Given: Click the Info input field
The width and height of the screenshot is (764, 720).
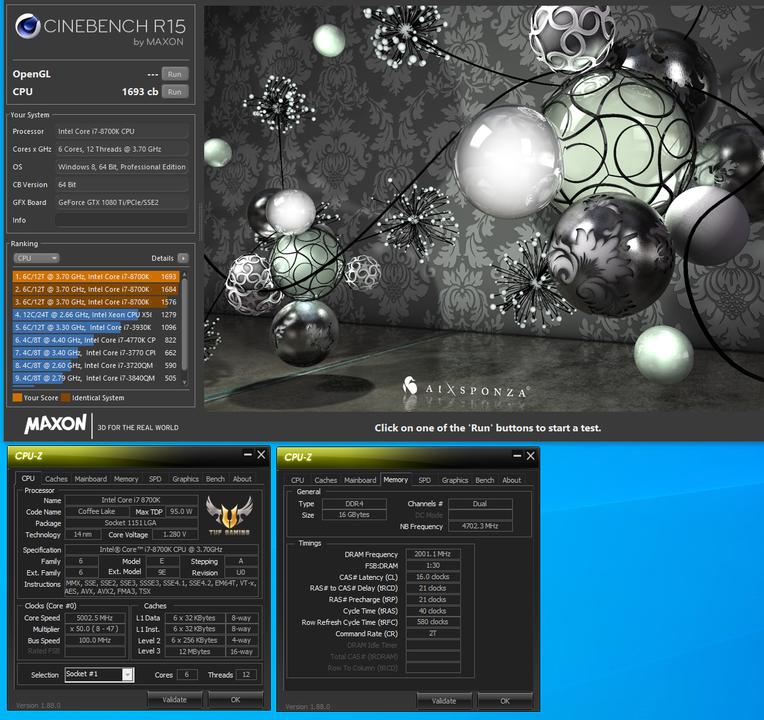Looking at the screenshot, I should tap(121, 220).
